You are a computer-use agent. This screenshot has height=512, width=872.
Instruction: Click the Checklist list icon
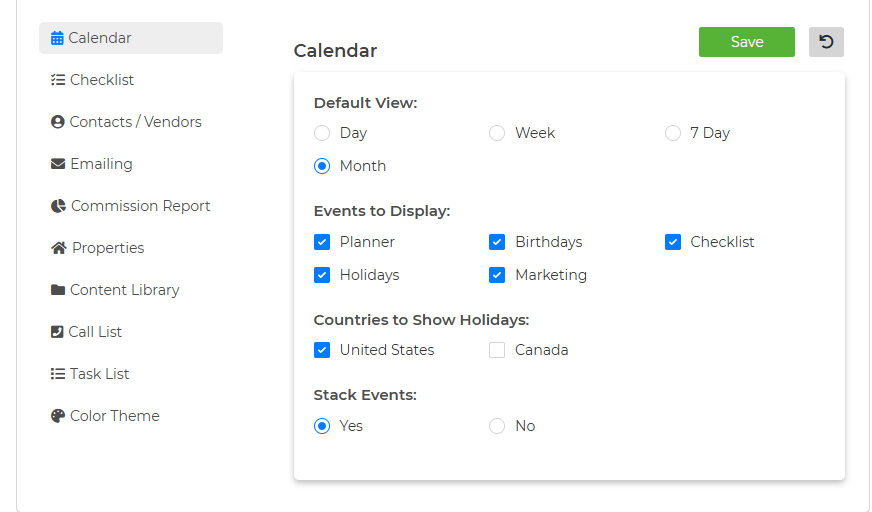coord(58,80)
